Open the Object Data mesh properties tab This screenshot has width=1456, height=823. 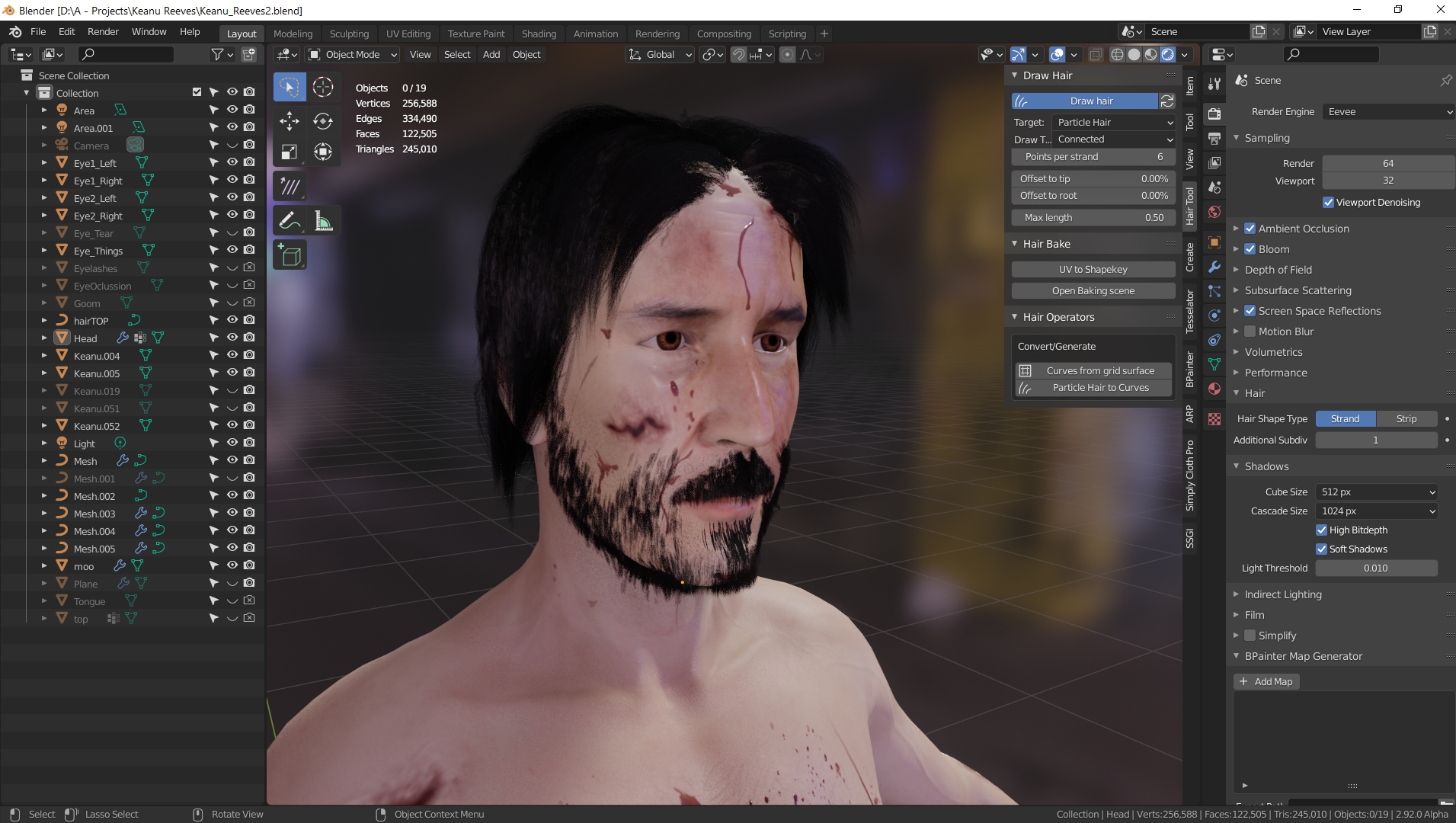(1214, 364)
